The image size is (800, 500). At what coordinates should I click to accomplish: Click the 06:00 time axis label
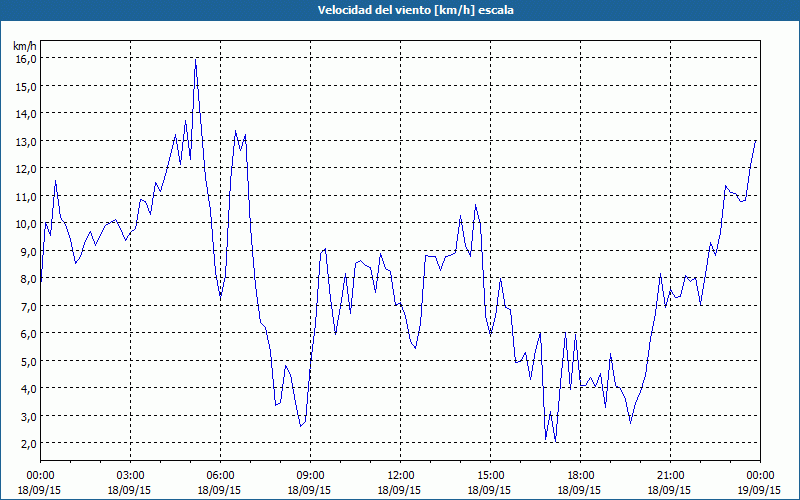point(220,476)
